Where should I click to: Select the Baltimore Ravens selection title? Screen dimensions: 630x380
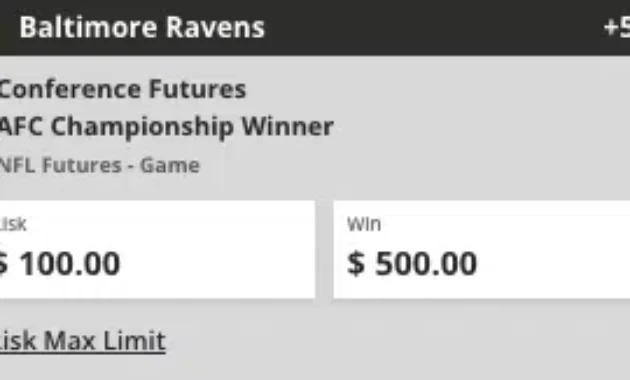click(x=142, y=27)
